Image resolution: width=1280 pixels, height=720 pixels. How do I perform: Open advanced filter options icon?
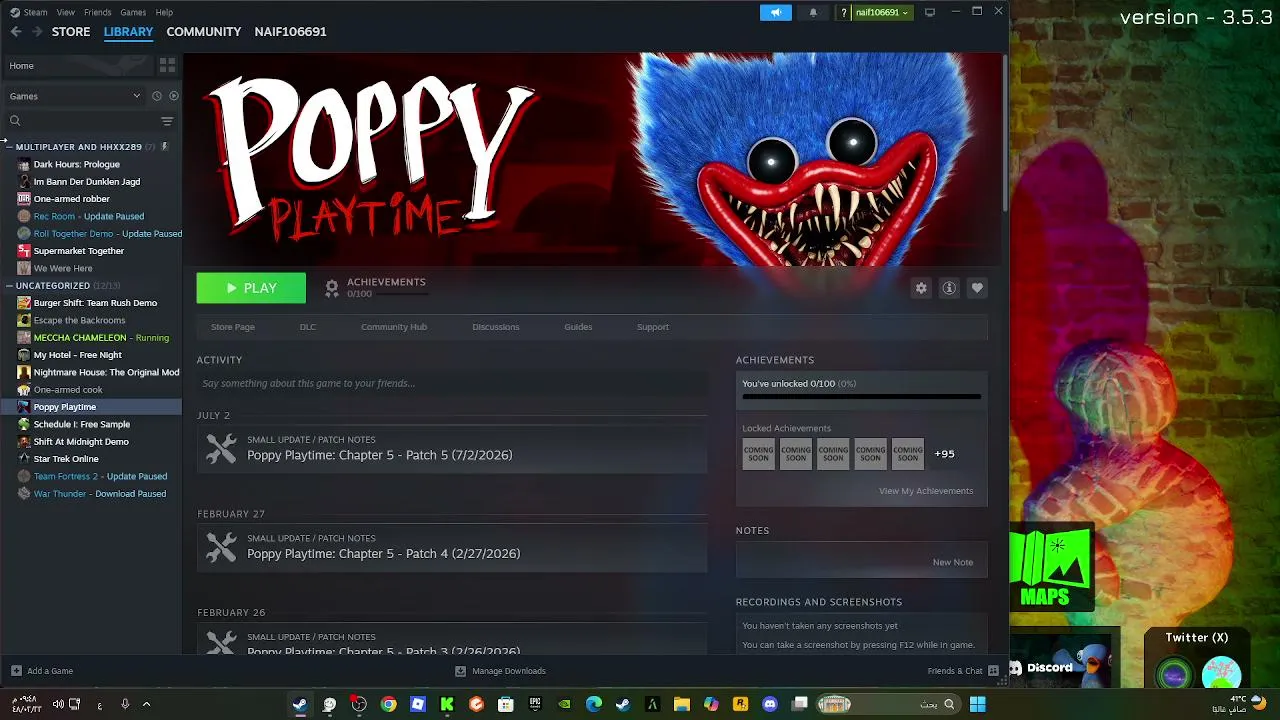pos(167,121)
